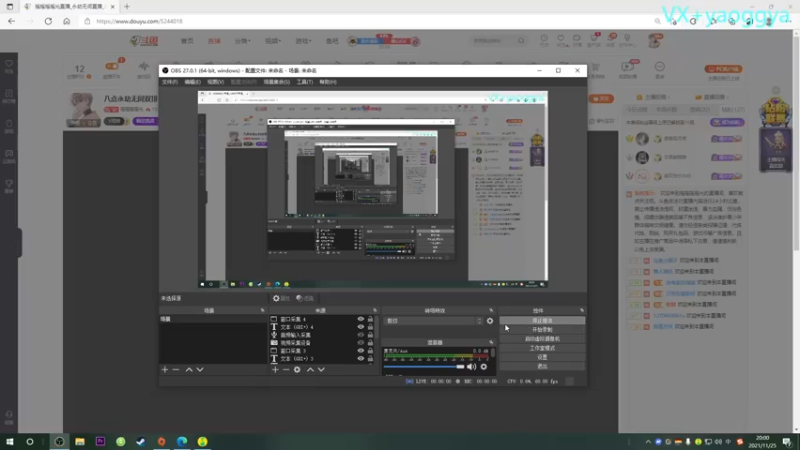Toggle lock on 文本 (GDI+) 4 source

click(370, 327)
